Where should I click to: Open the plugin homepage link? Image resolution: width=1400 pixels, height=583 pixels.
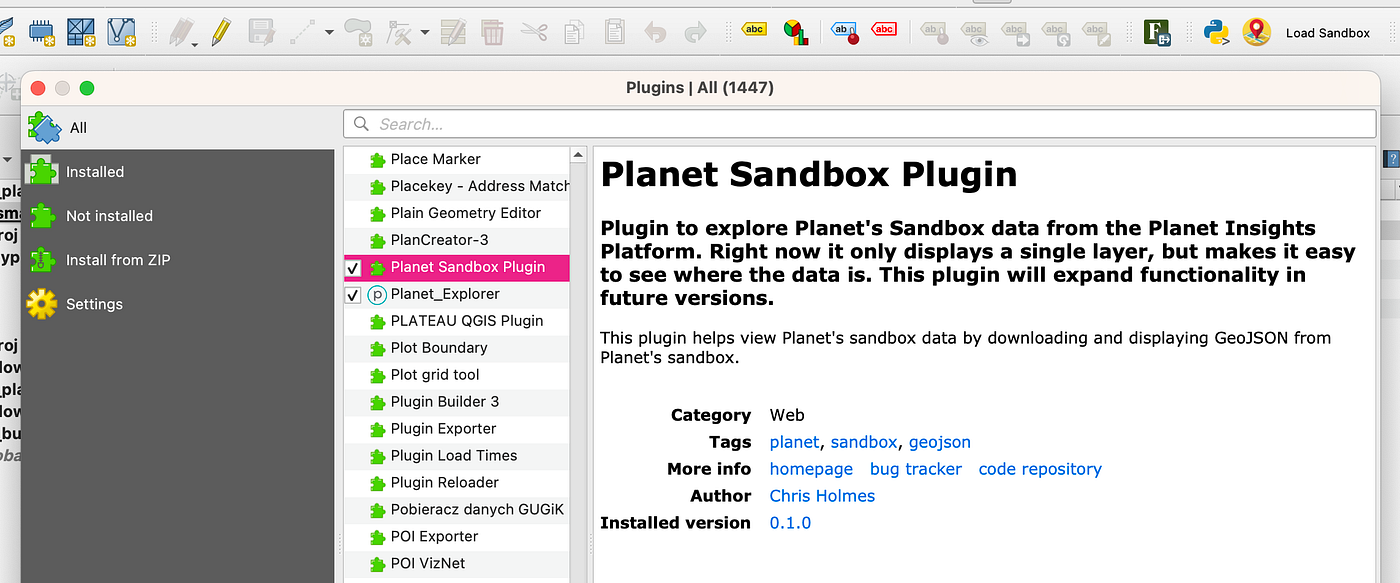click(x=811, y=469)
